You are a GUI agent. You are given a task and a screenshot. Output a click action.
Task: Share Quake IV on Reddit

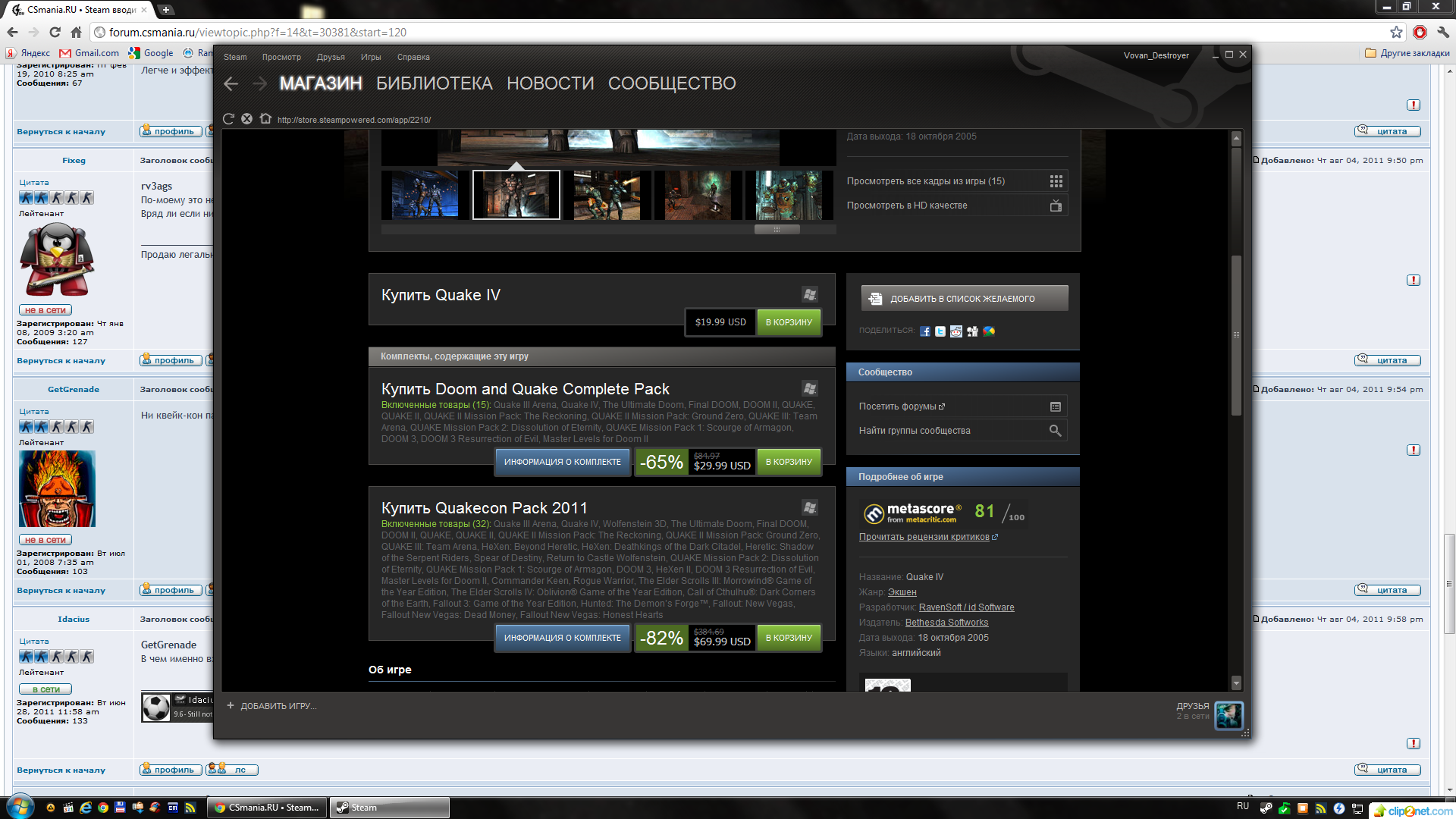pos(956,331)
